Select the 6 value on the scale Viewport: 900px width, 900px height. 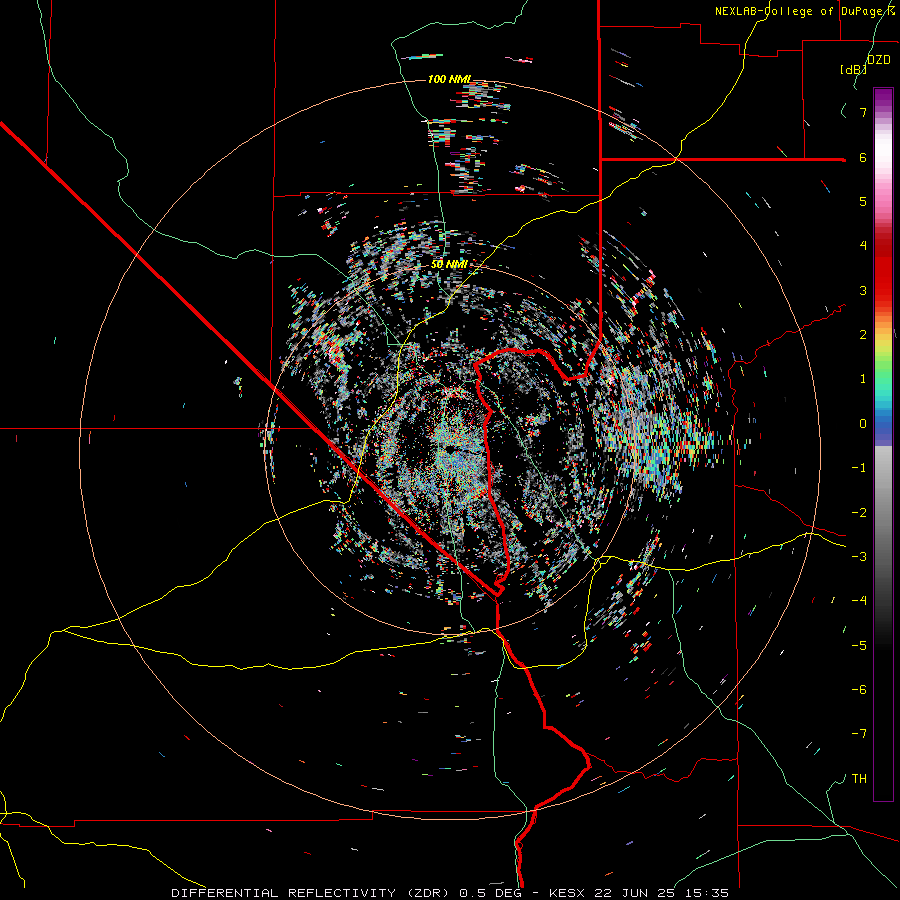coord(863,157)
